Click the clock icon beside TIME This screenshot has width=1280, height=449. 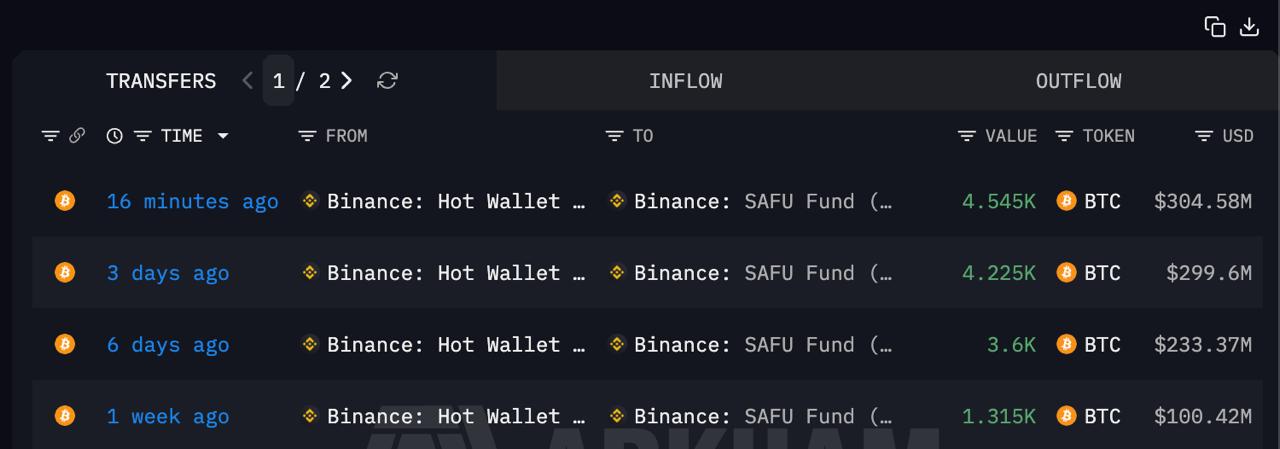pyautogui.click(x=115, y=136)
